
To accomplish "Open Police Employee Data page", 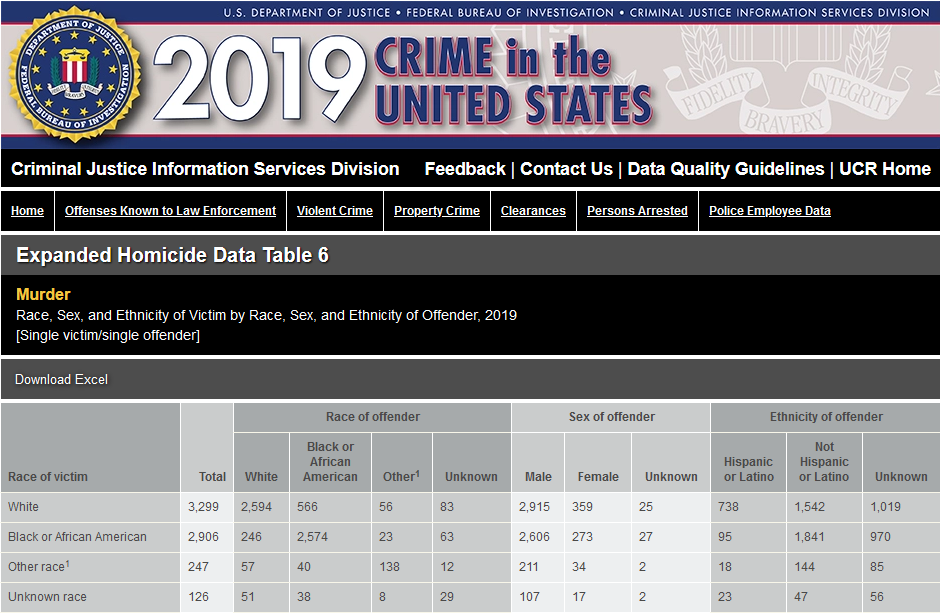I will [x=769, y=211].
